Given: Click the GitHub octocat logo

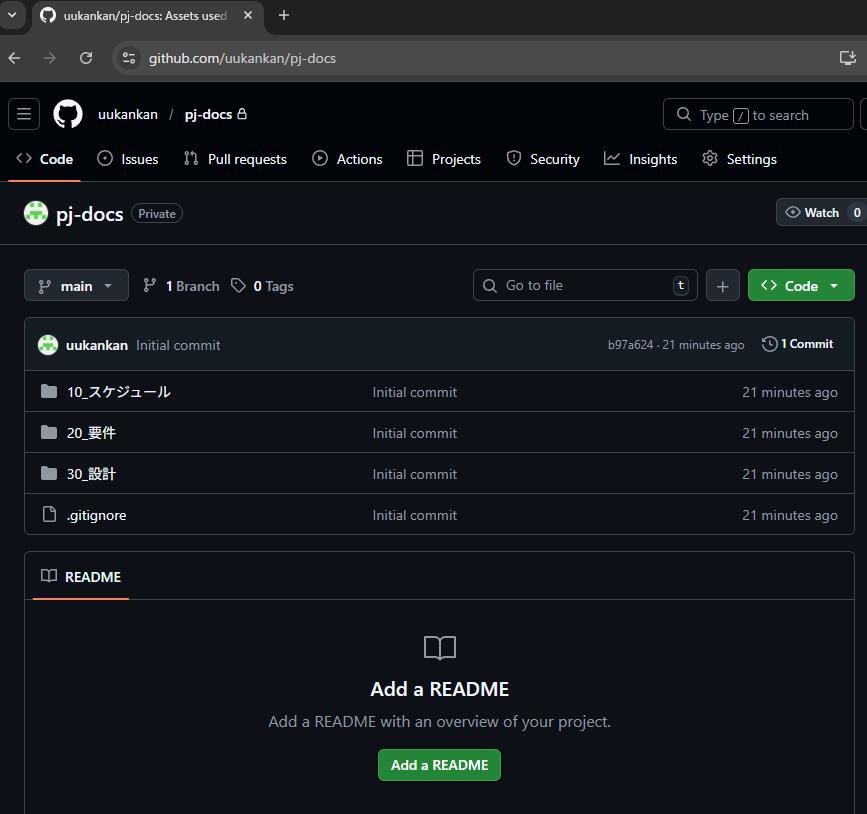Looking at the screenshot, I should pyautogui.click(x=68, y=115).
